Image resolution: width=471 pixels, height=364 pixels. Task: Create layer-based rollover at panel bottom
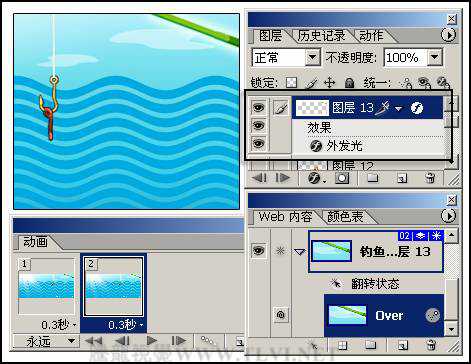click(314, 346)
